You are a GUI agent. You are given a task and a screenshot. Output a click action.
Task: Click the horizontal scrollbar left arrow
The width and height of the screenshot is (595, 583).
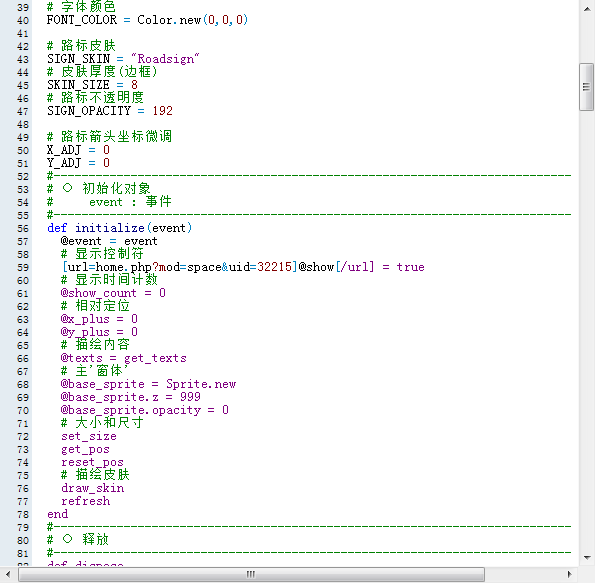click(x=8, y=574)
